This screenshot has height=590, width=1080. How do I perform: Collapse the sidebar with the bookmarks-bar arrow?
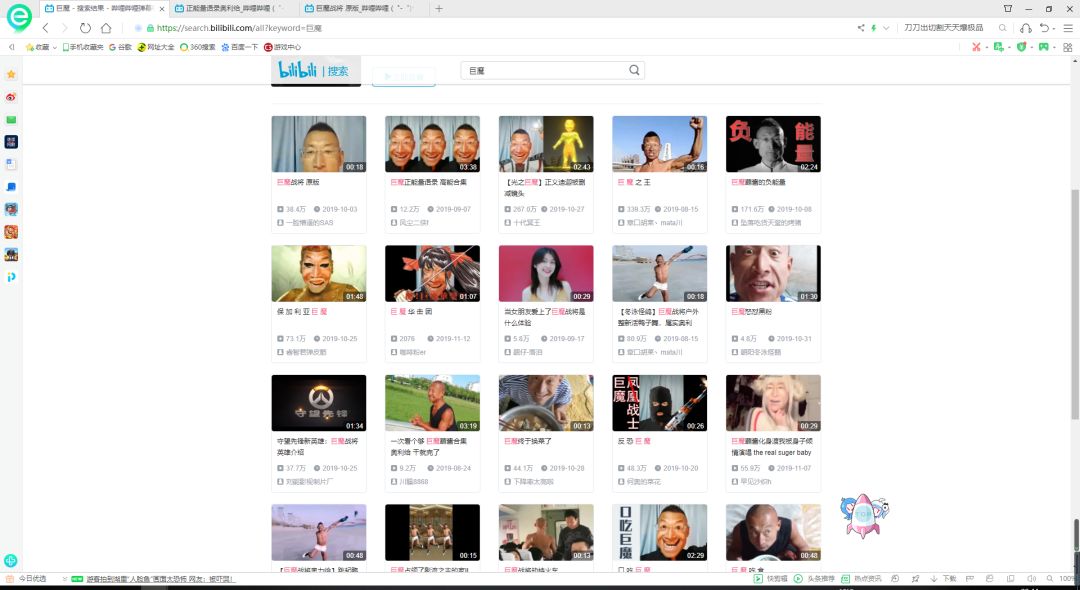point(12,47)
